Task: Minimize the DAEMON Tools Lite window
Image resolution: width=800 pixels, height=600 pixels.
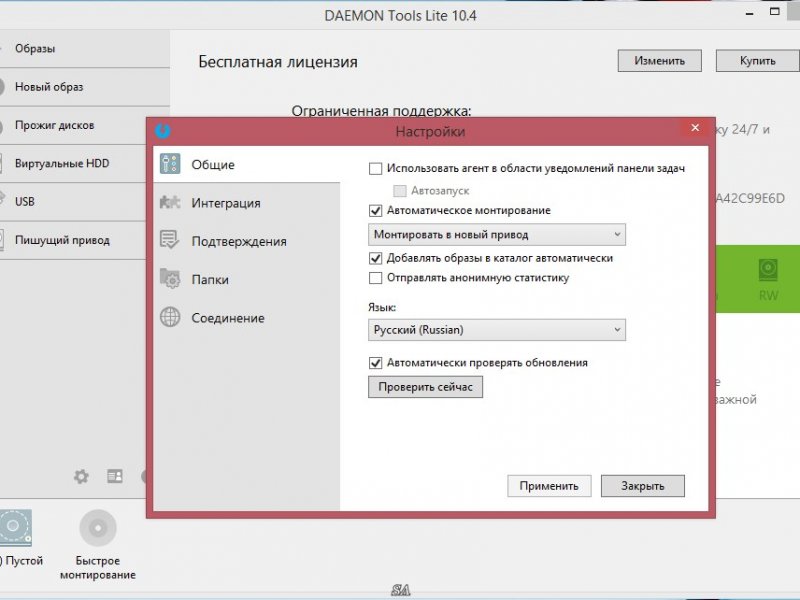Action: coord(749,14)
